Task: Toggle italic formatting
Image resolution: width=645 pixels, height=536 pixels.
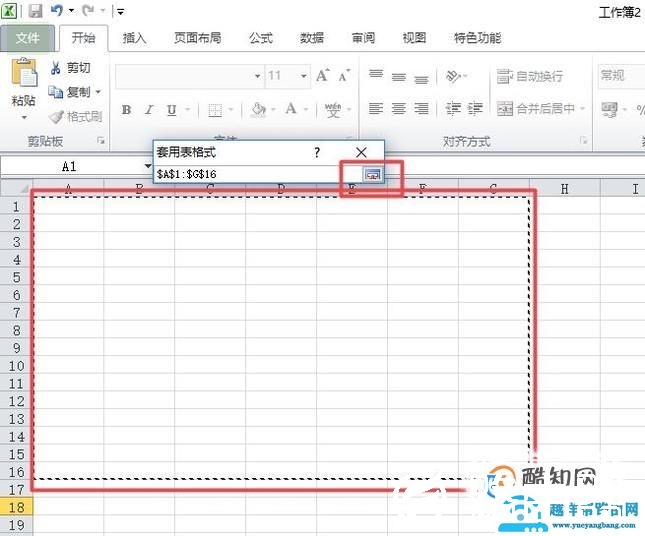Action: coord(149,110)
